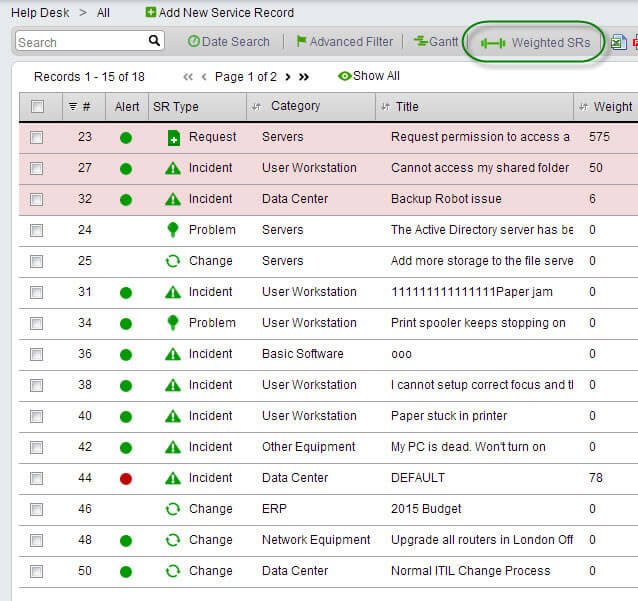Image resolution: width=638 pixels, height=601 pixels.
Task: Click the Problem bulb icon in record 24
Action: 173,230
